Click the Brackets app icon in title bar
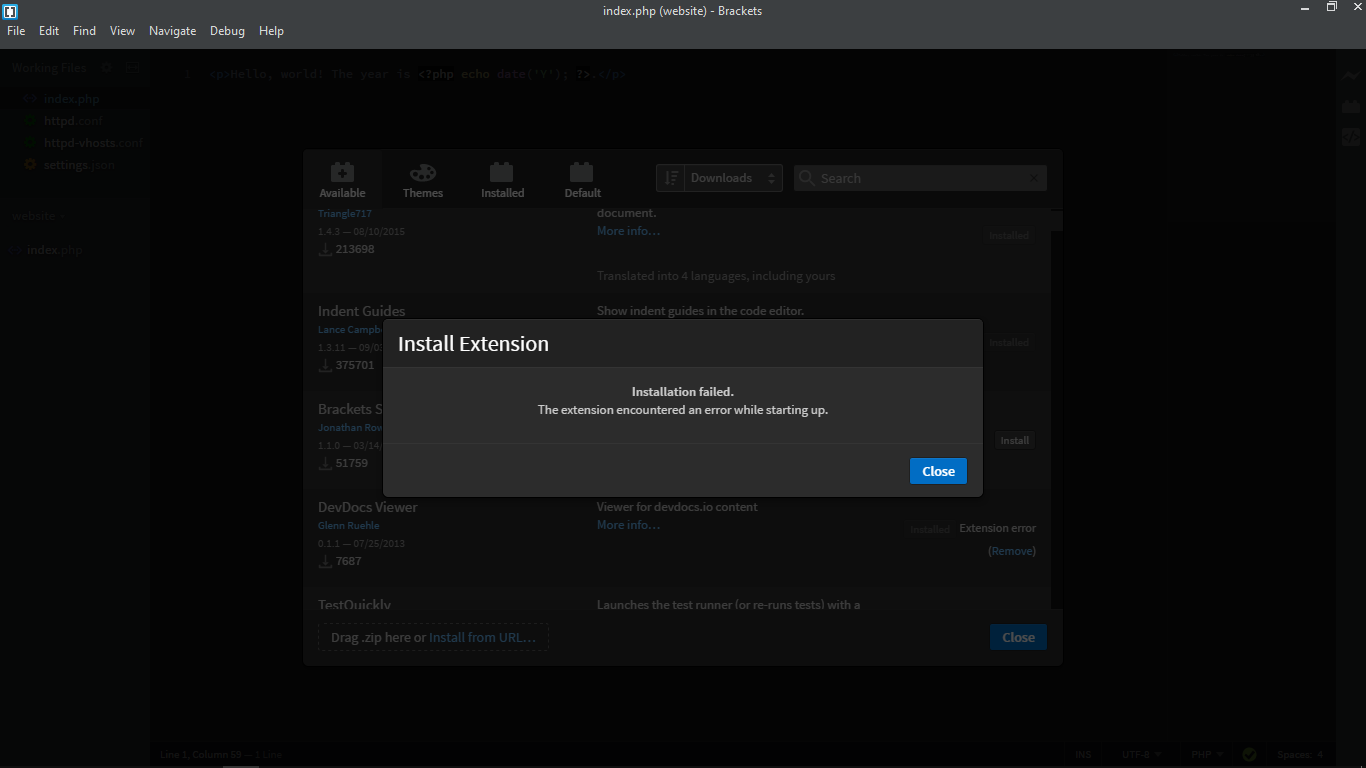Image resolution: width=1366 pixels, height=768 pixels. click(10, 11)
